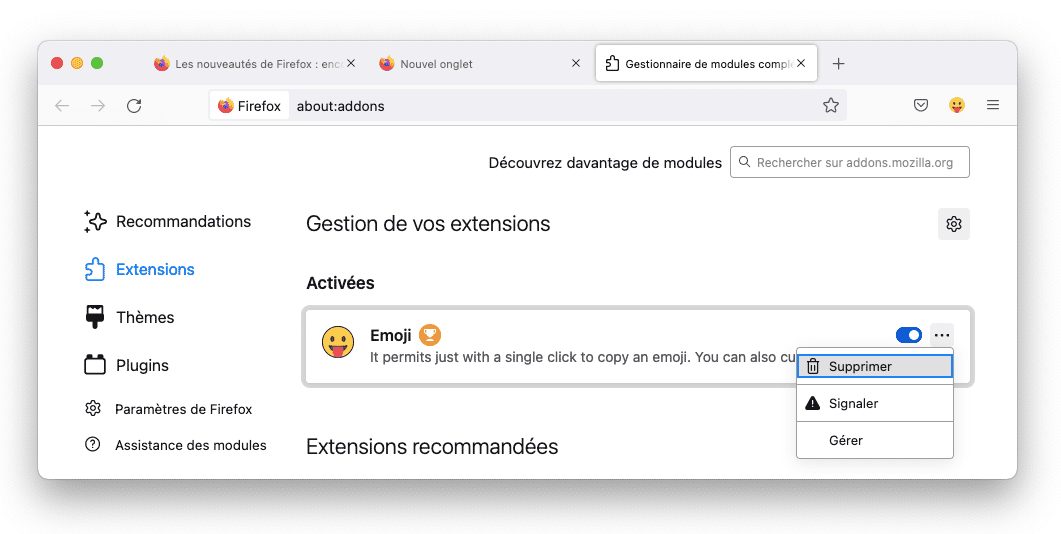This screenshot has height=534, width=1061.
Task: Click the macOS green fullscreen window button
Action: [97, 63]
